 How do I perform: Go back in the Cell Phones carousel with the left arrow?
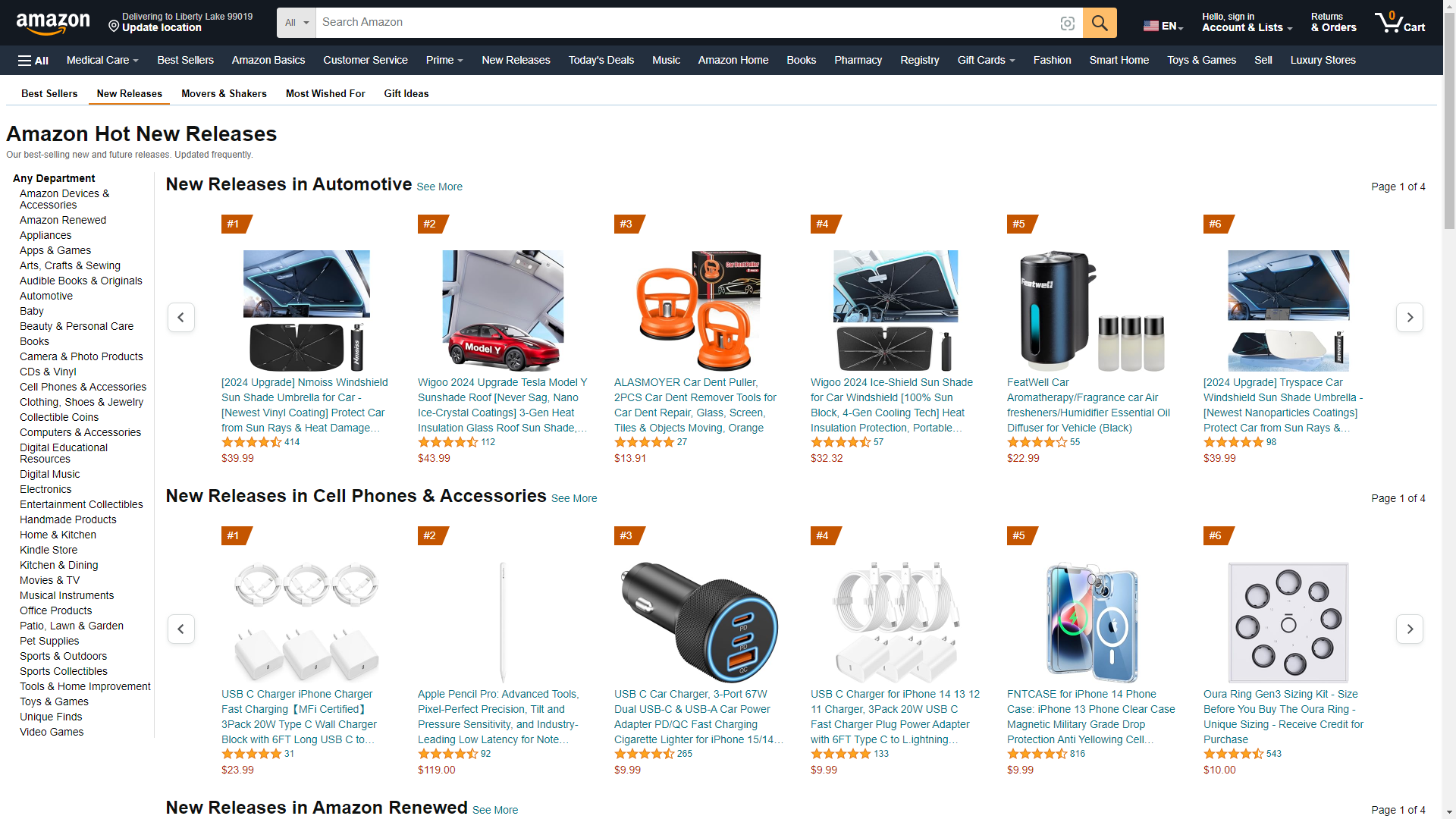point(180,629)
